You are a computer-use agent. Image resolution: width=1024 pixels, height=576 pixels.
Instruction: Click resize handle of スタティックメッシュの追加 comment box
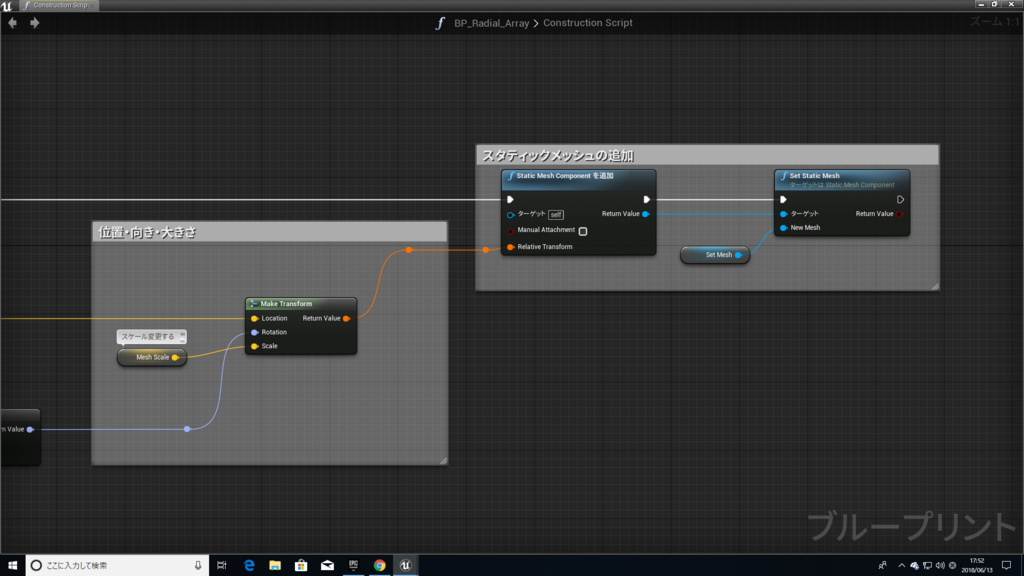935,286
